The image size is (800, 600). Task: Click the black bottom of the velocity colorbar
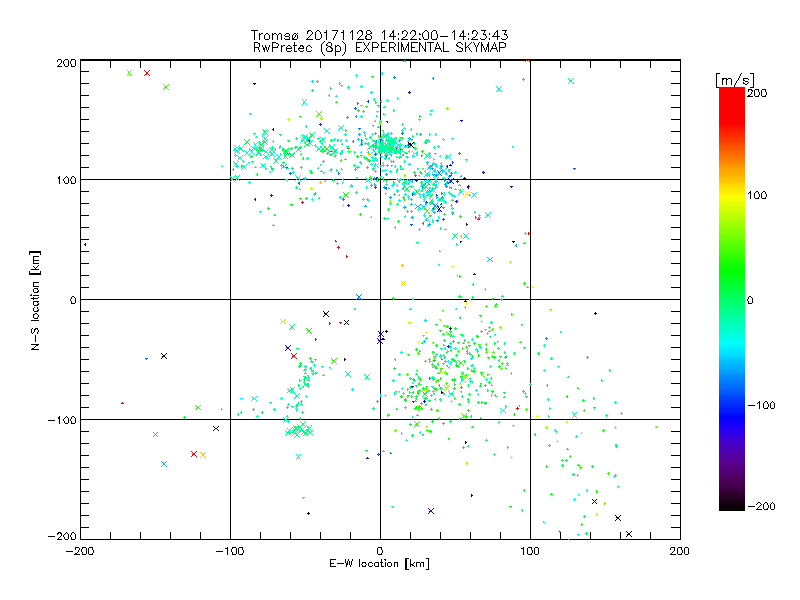732,504
